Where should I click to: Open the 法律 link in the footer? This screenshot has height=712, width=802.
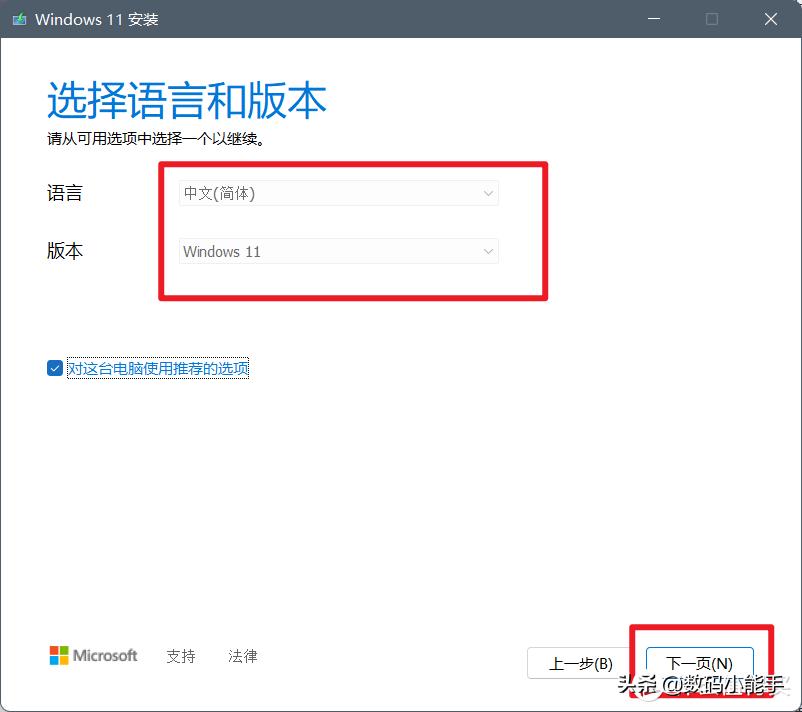tap(242, 656)
